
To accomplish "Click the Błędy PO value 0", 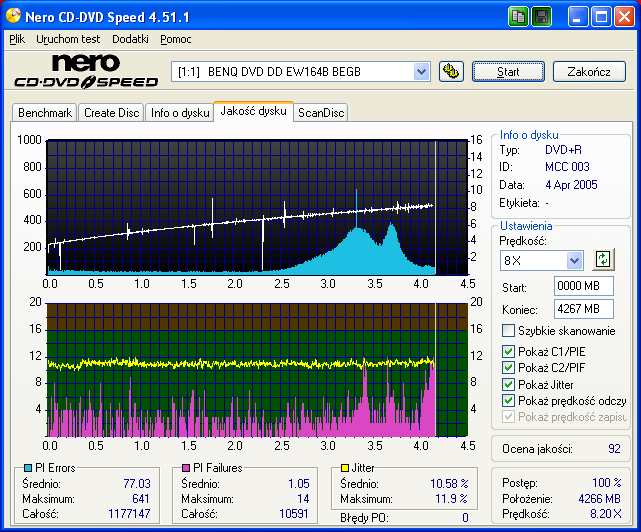I will (465, 518).
